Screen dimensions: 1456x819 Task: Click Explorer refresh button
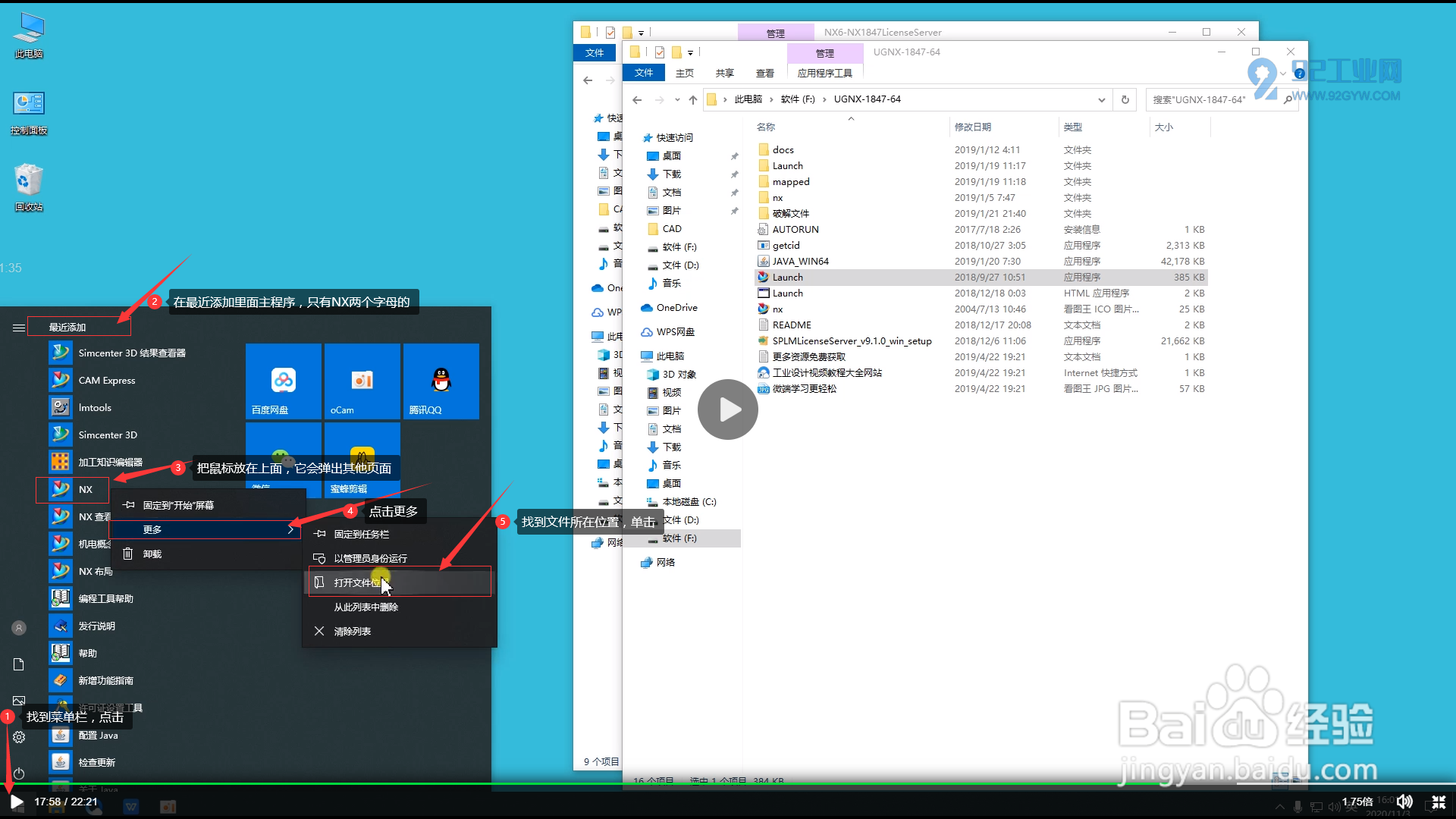pos(1125,99)
